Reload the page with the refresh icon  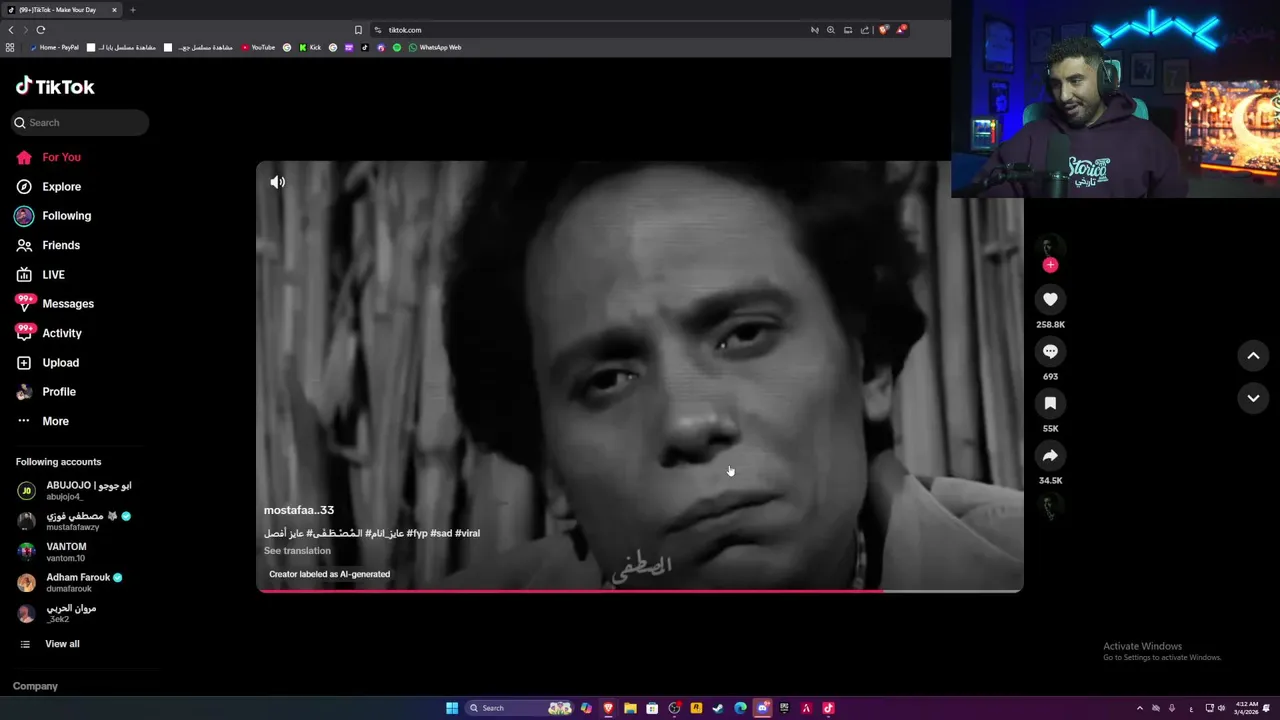click(x=40, y=30)
